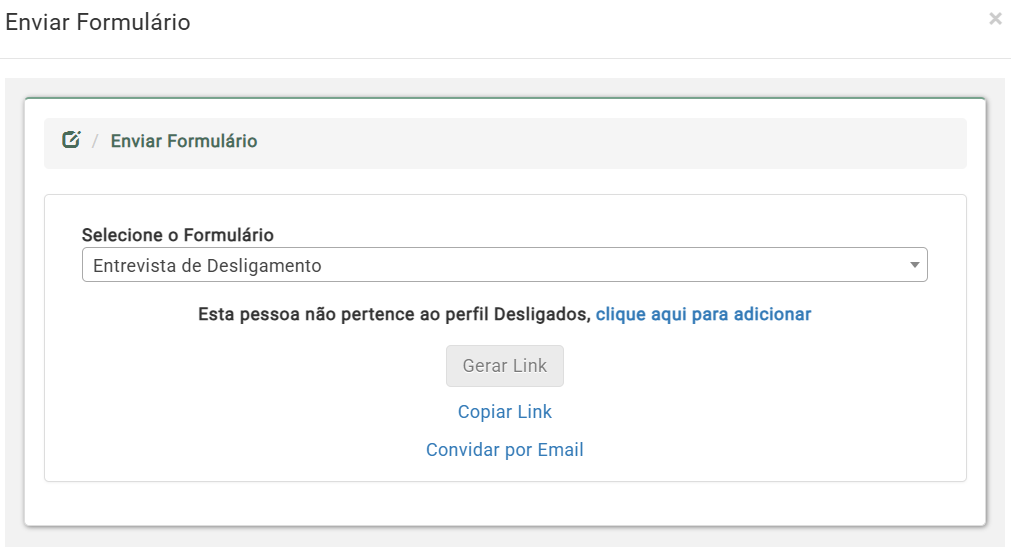Open the Selecione o Formulário dropdown

click(x=504, y=265)
